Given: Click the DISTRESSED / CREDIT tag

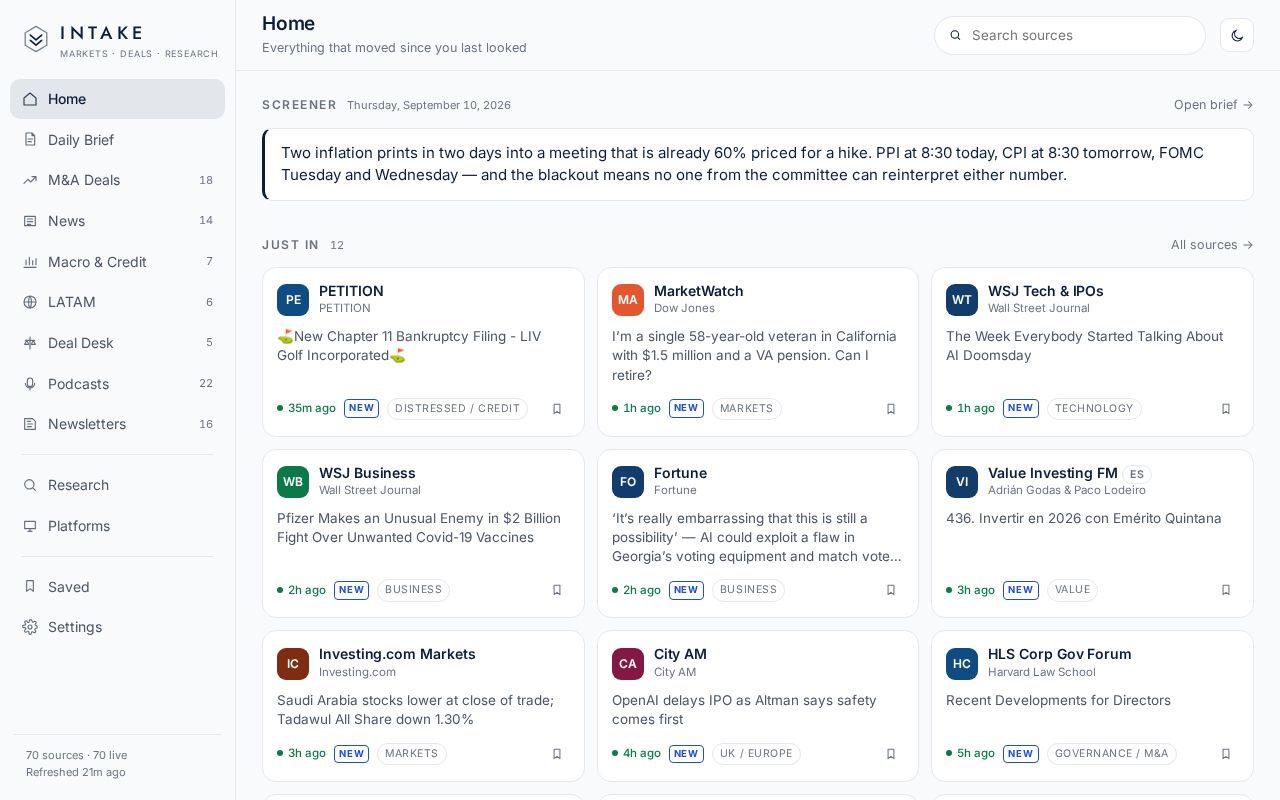Looking at the screenshot, I should point(457,409).
